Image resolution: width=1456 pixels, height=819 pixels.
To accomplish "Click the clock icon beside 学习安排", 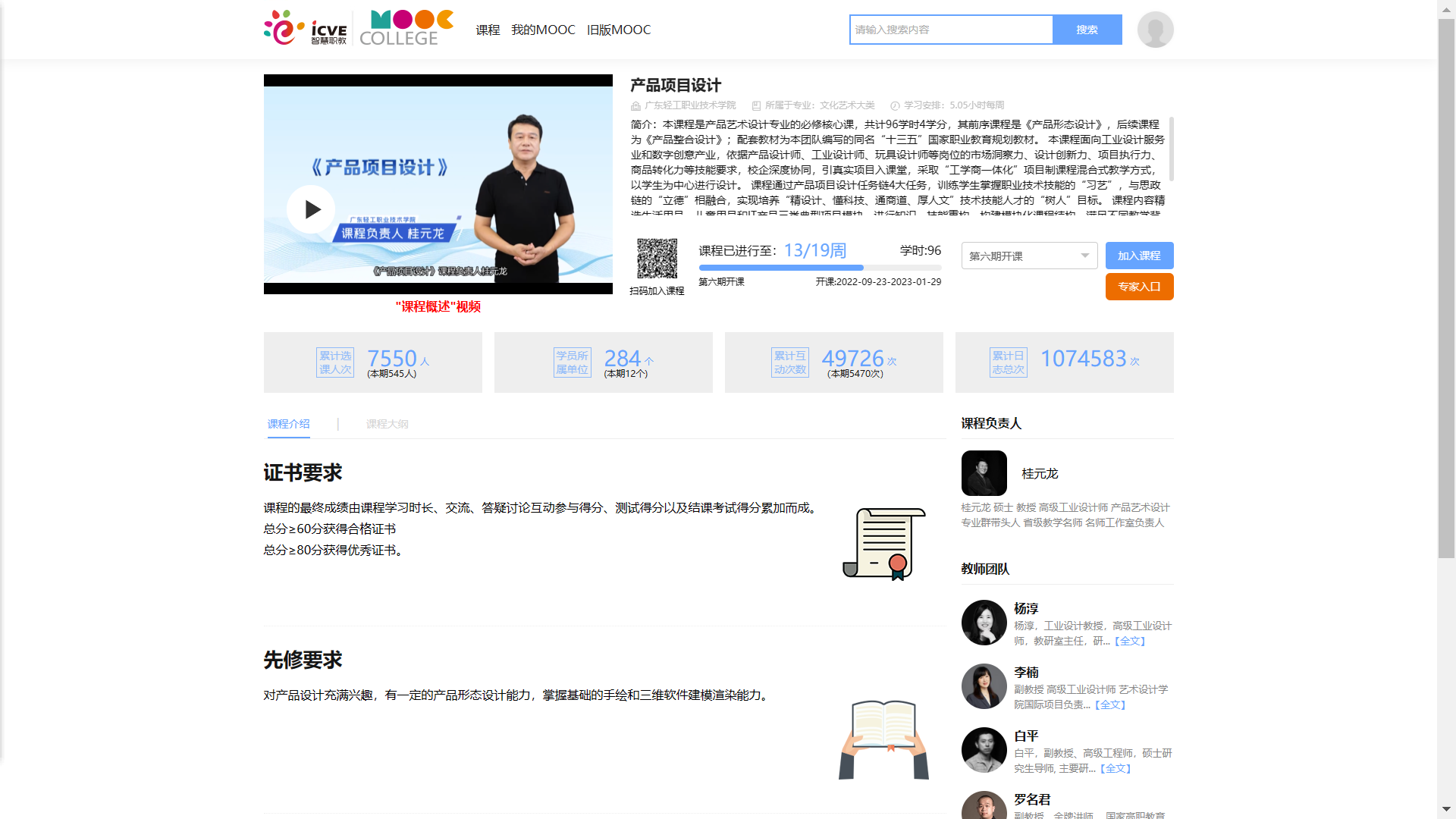I will pyautogui.click(x=897, y=105).
